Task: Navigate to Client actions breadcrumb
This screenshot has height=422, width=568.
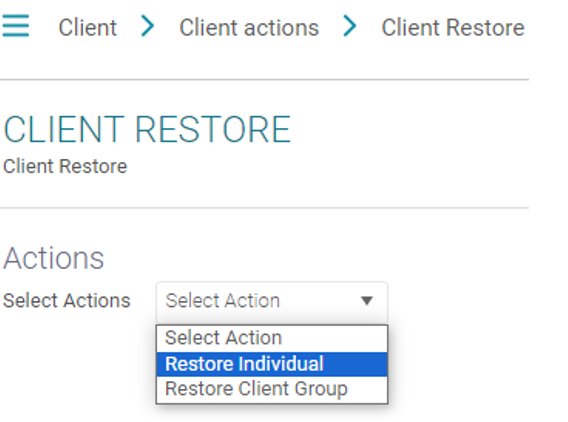Action: (249, 28)
